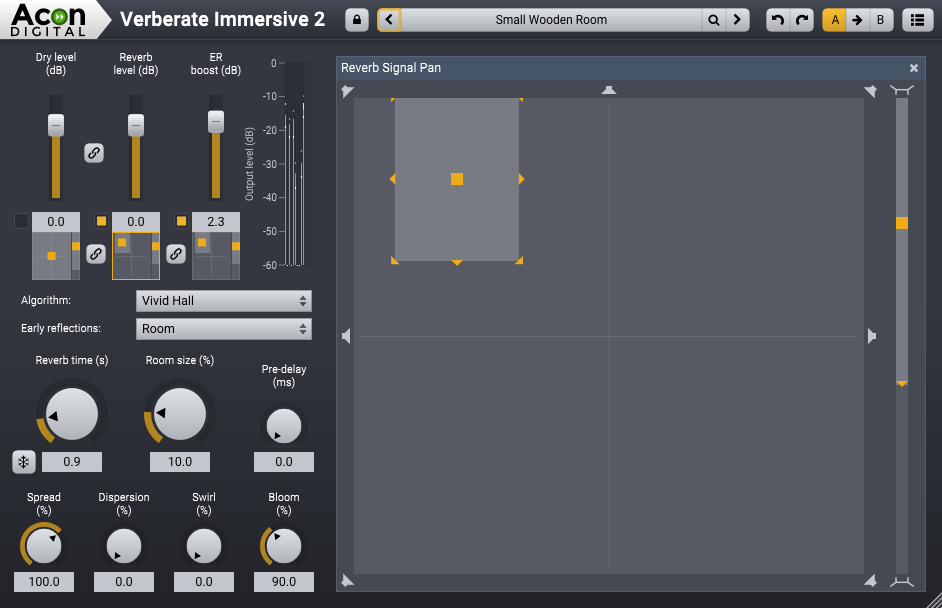Freeze the reverb with the snowflake icon
This screenshot has width=942, height=608.
point(23,462)
